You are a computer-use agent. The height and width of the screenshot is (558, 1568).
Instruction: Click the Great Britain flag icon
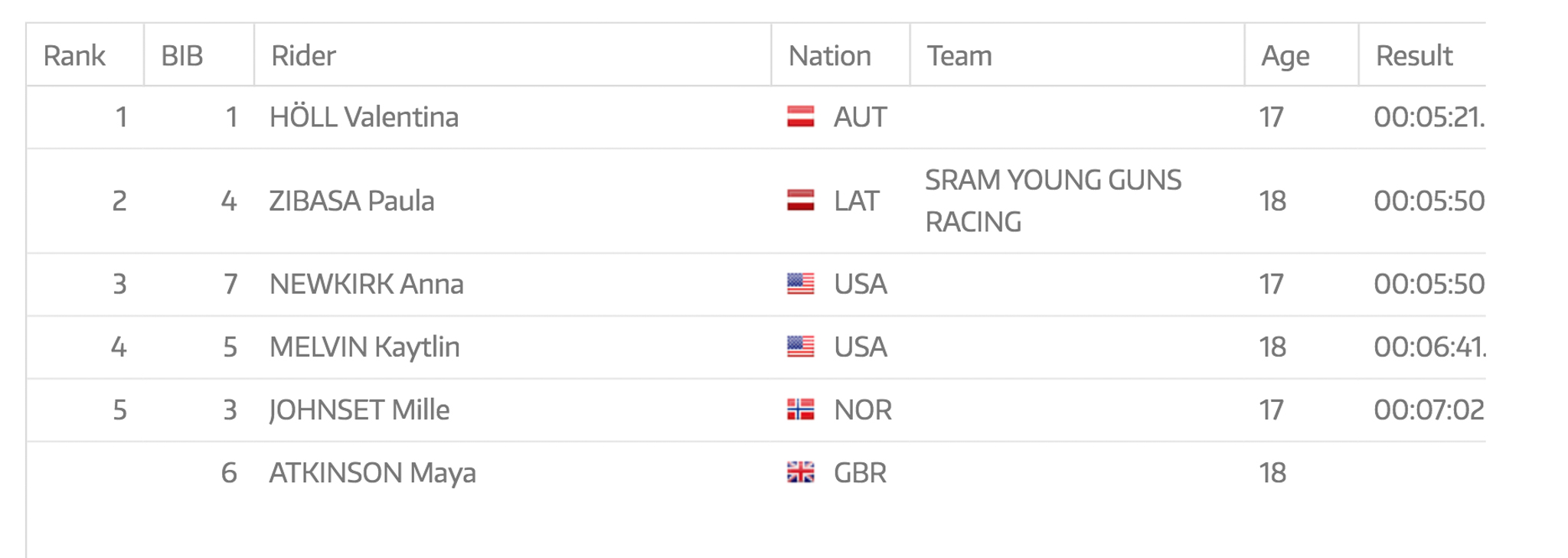(800, 472)
